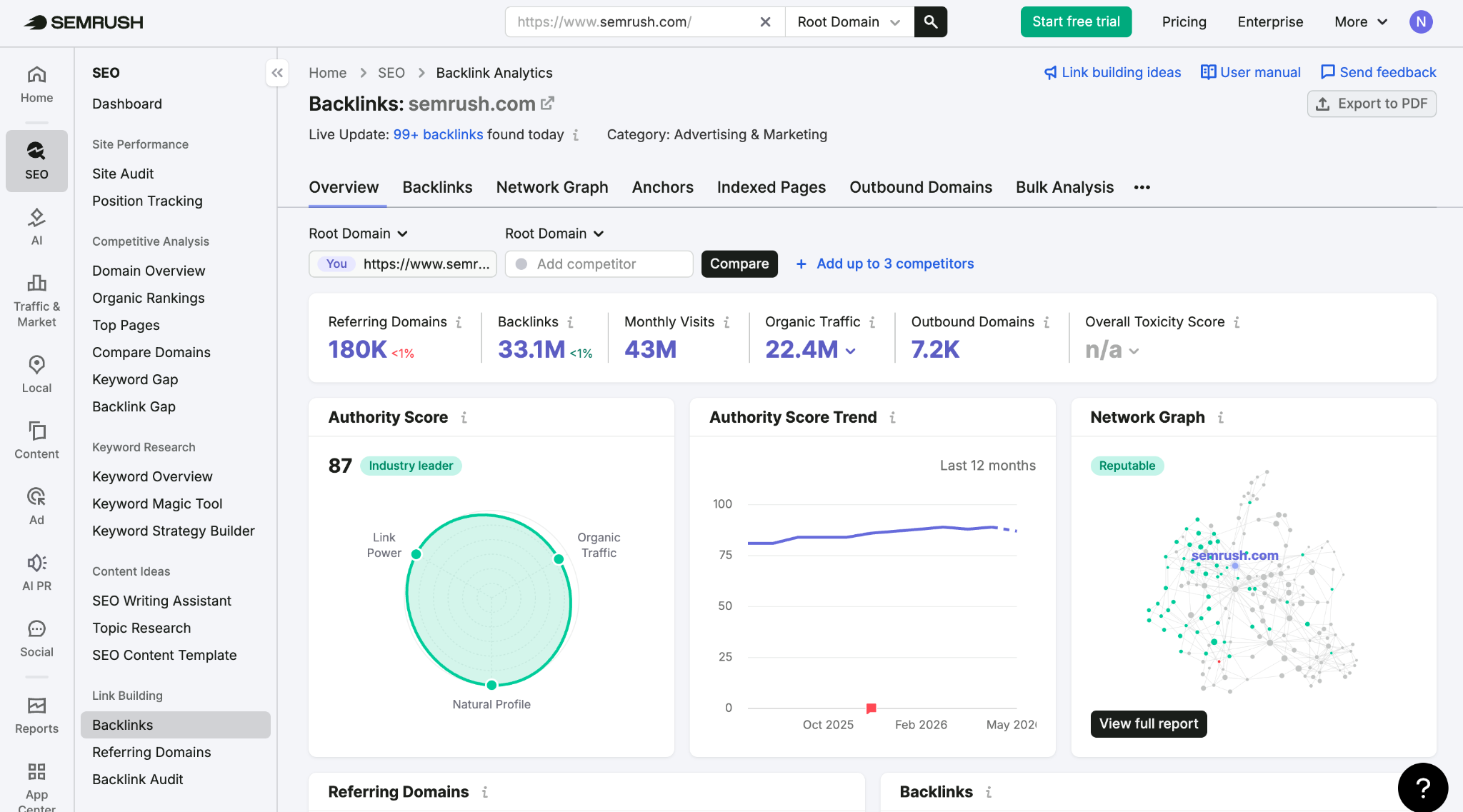This screenshot has width=1463, height=812.
Task: Open AI section in left rail
Action: (36, 227)
